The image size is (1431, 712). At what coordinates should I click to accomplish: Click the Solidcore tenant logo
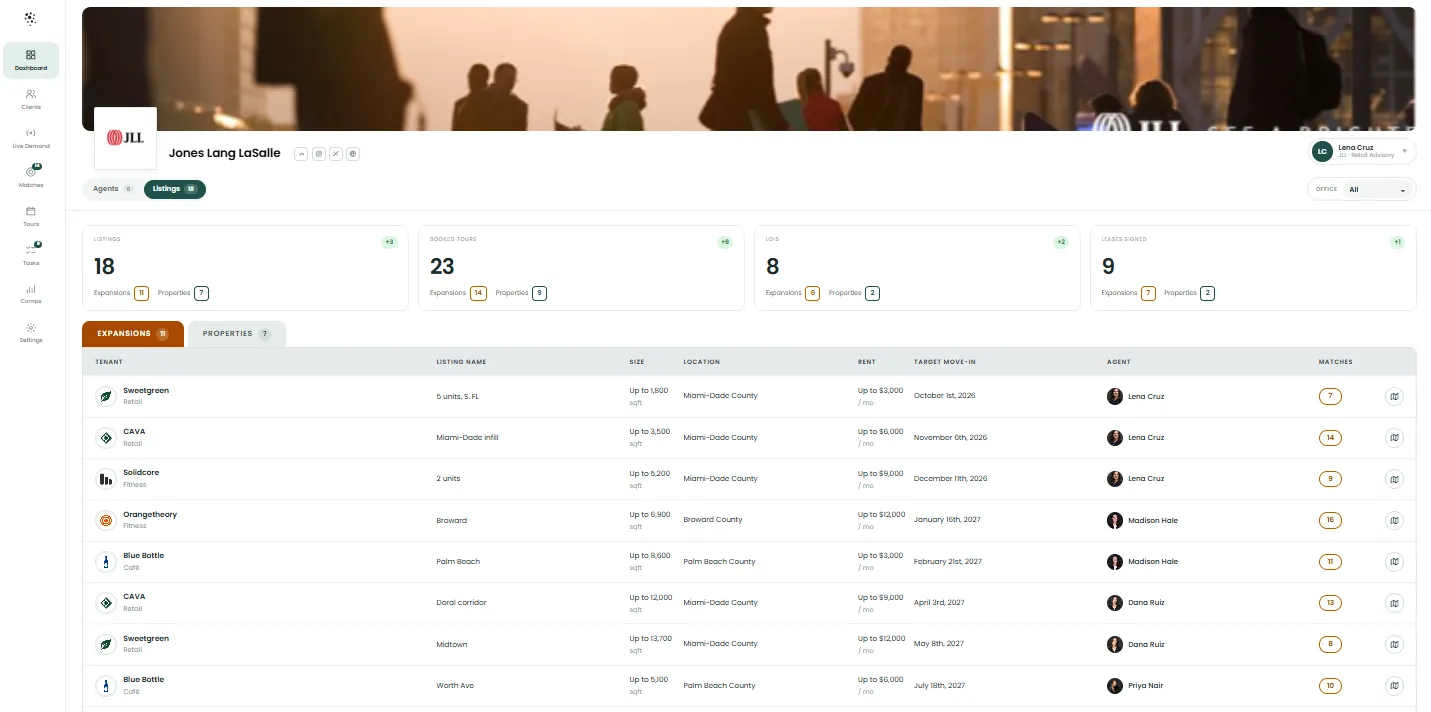tap(105, 479)
